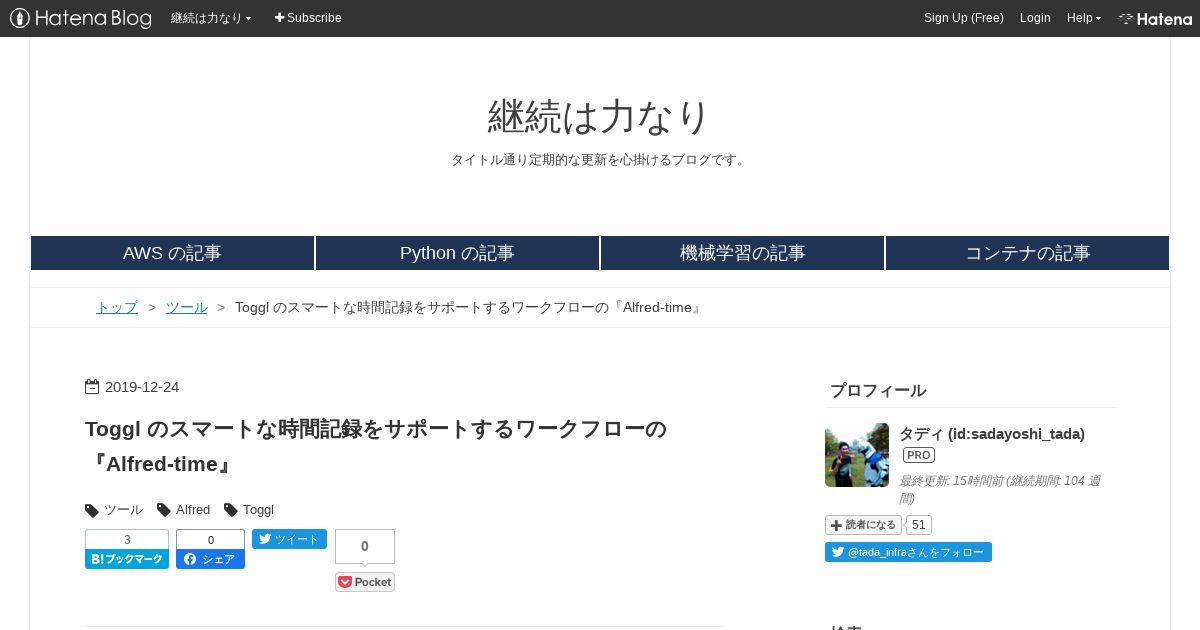Screen dimensions: 1200x630
Task: Select the Python の記事 menu tab
Action: [457, 253]
